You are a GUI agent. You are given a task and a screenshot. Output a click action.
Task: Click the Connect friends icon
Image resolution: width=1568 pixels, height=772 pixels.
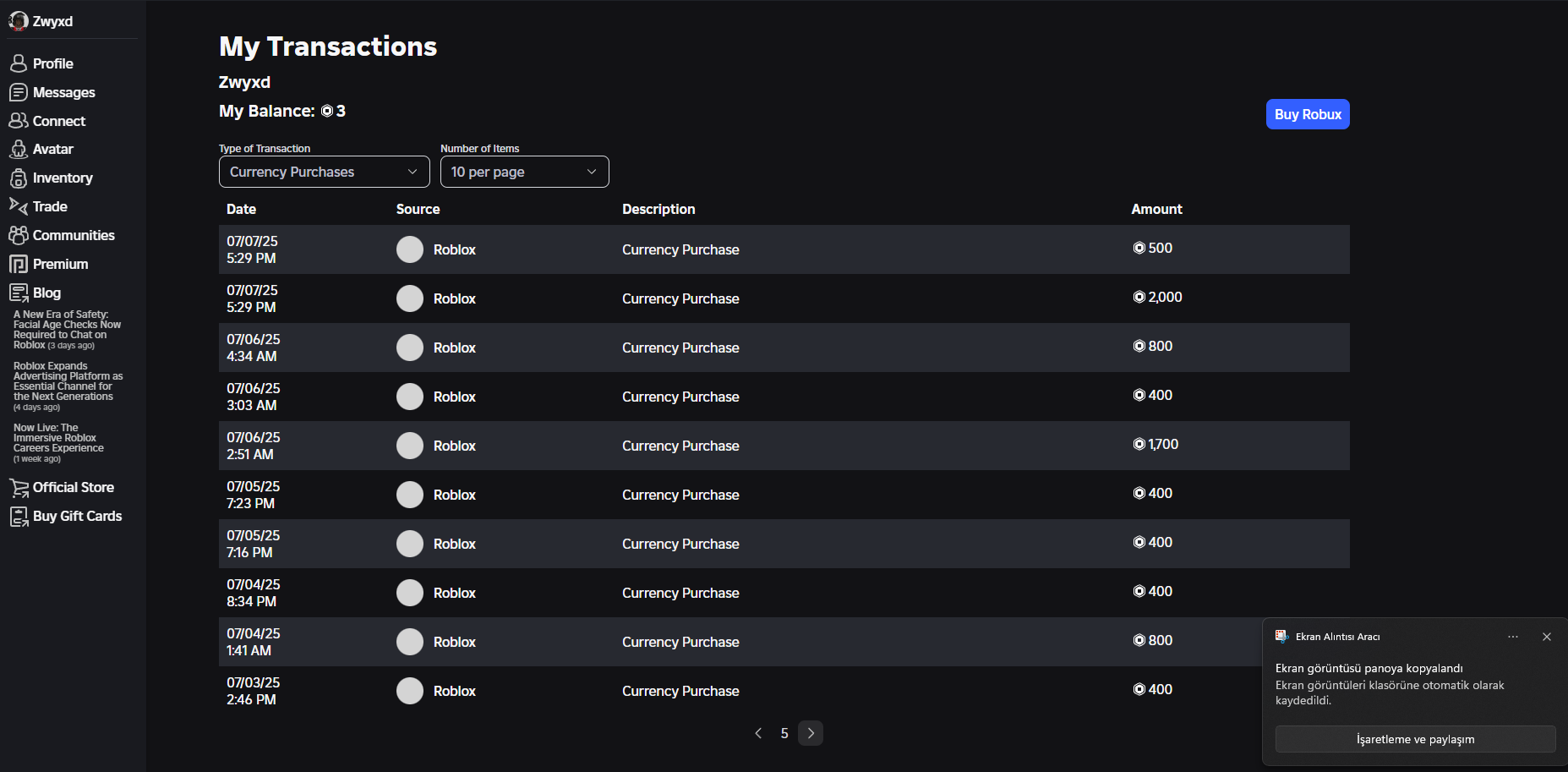[x=18, y=121]
